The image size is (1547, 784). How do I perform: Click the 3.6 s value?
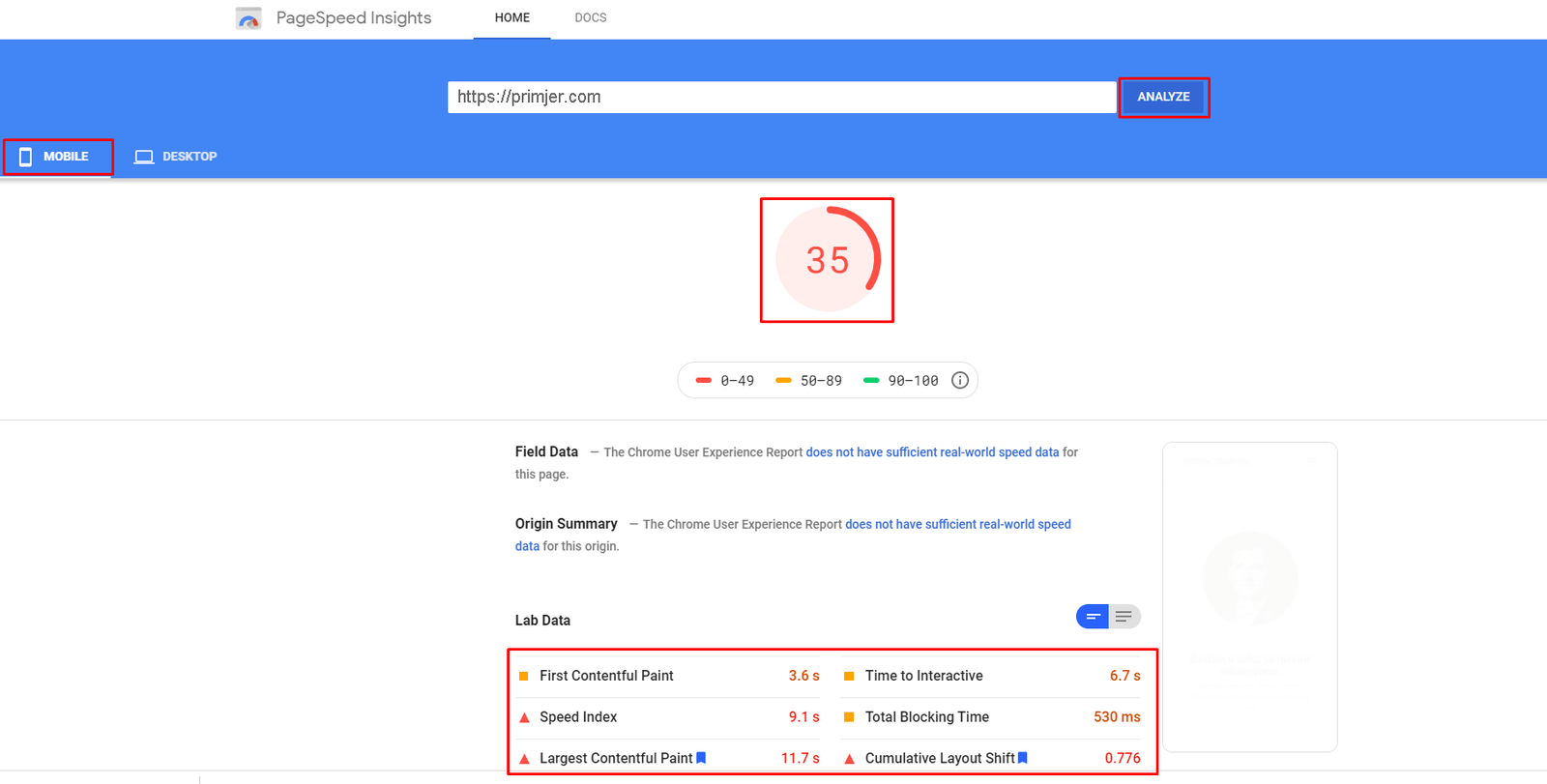coord(803,676)
